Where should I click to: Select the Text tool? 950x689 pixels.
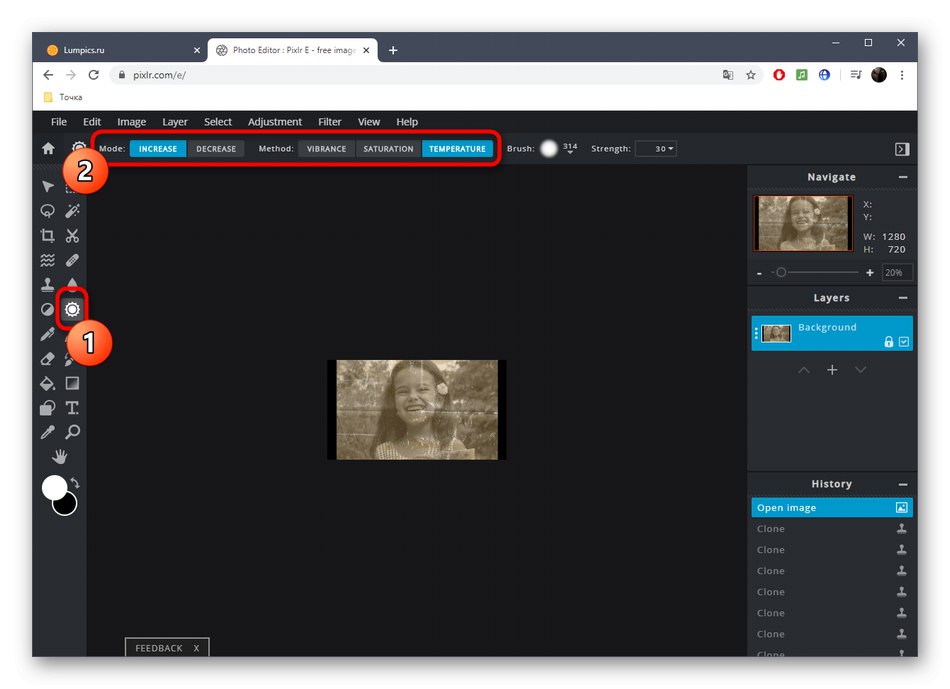(72, 408)
